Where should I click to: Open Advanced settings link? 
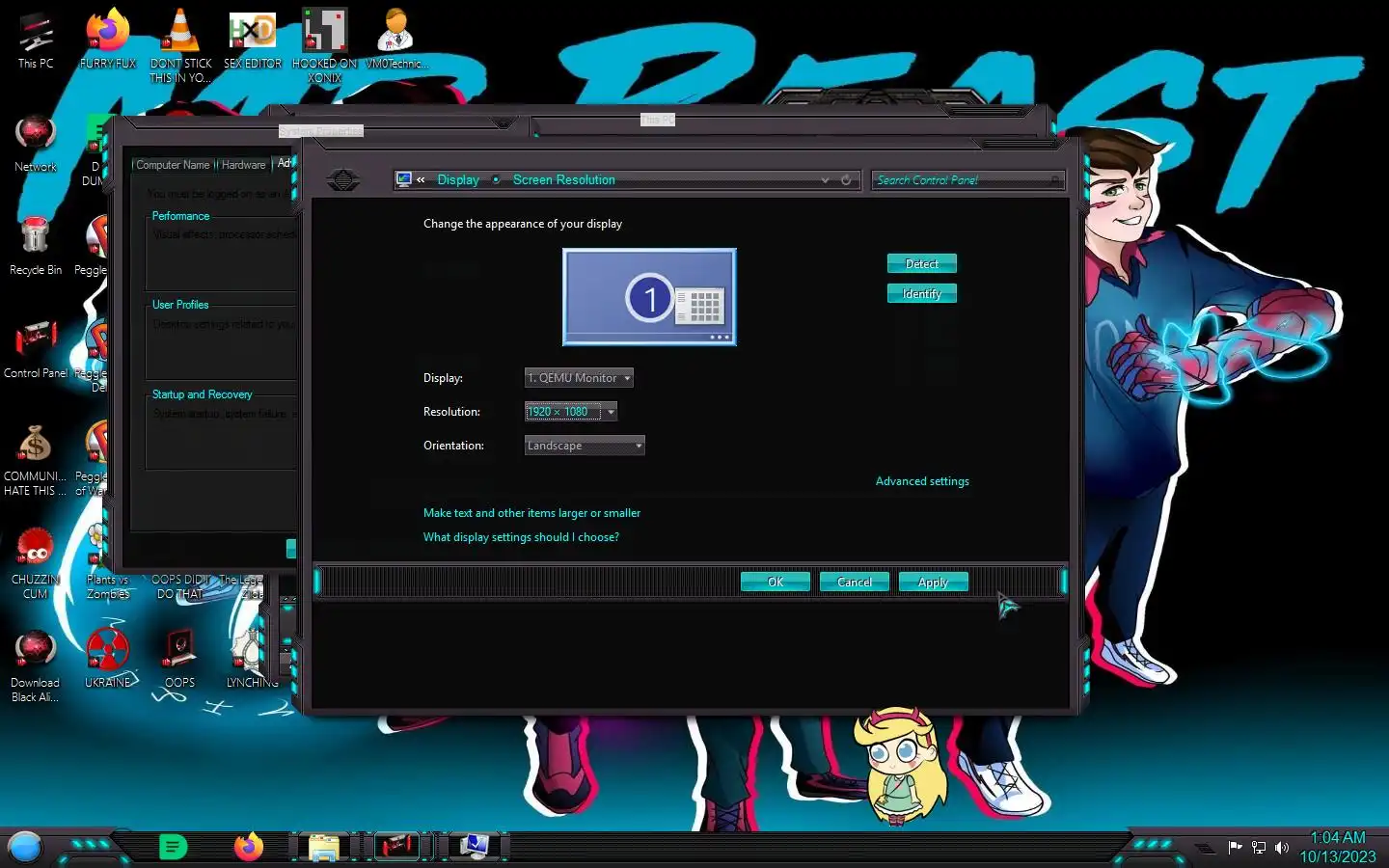coord(922,481)
